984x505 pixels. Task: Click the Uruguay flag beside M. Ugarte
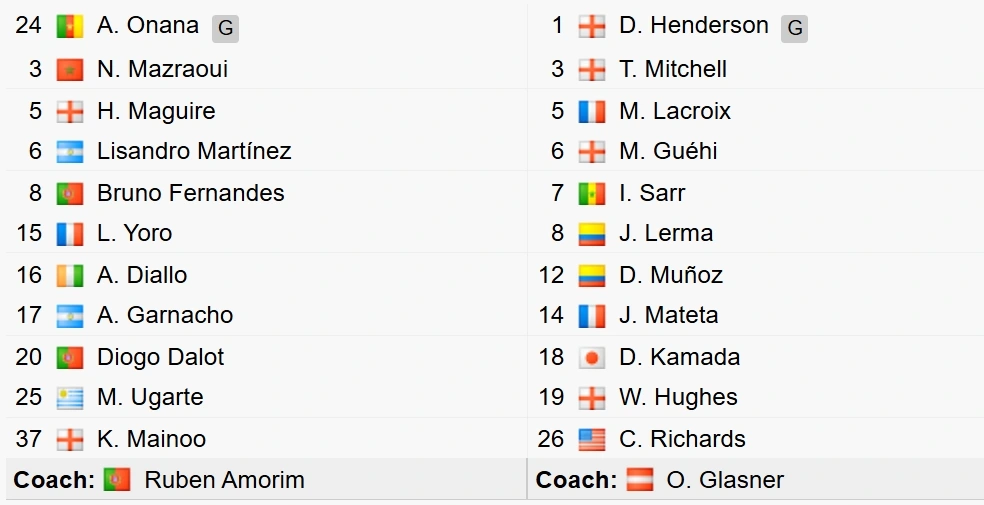70,398
